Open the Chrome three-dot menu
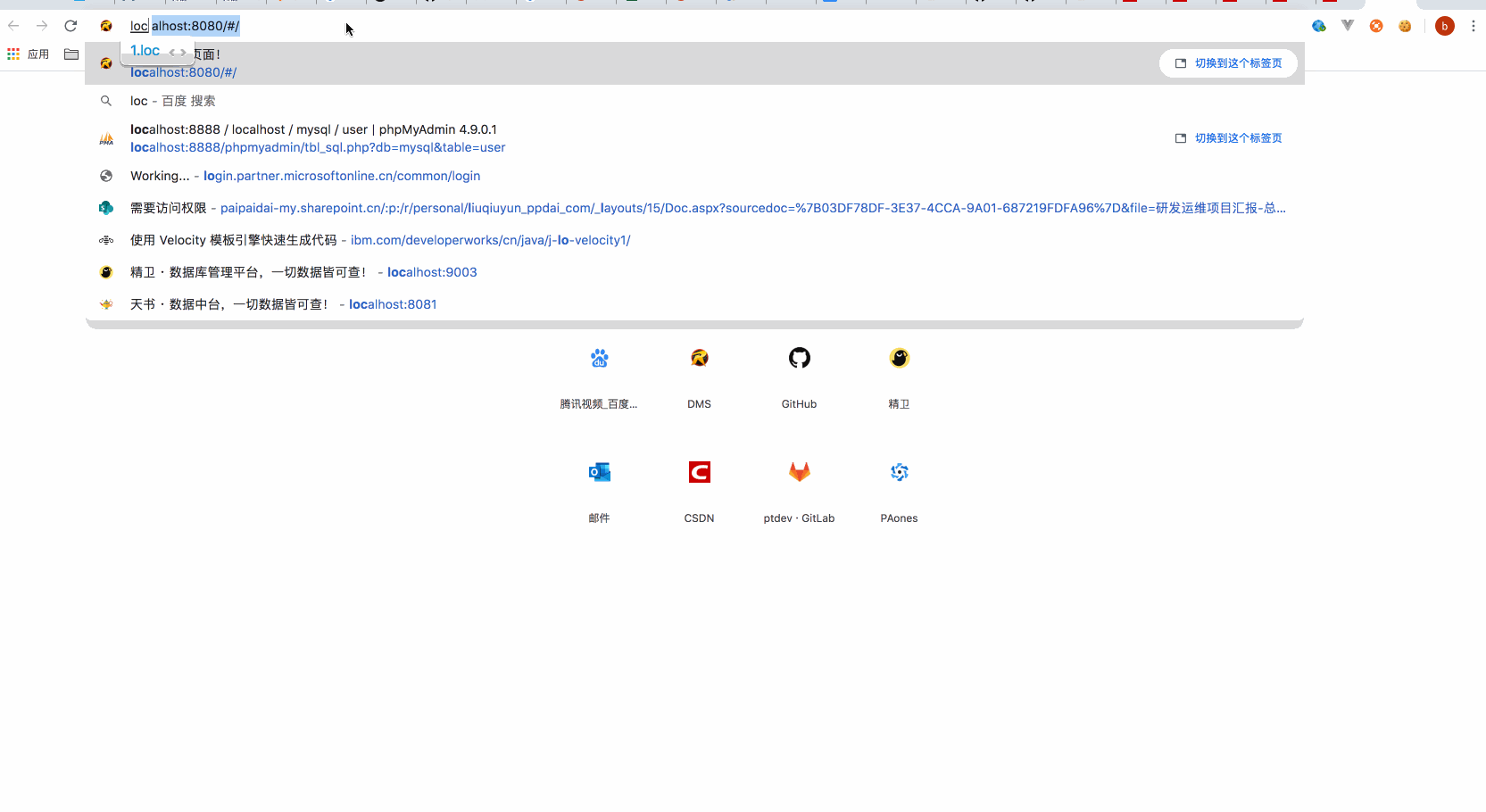Screen dimensions: 1486x812 click(1474, 26)
